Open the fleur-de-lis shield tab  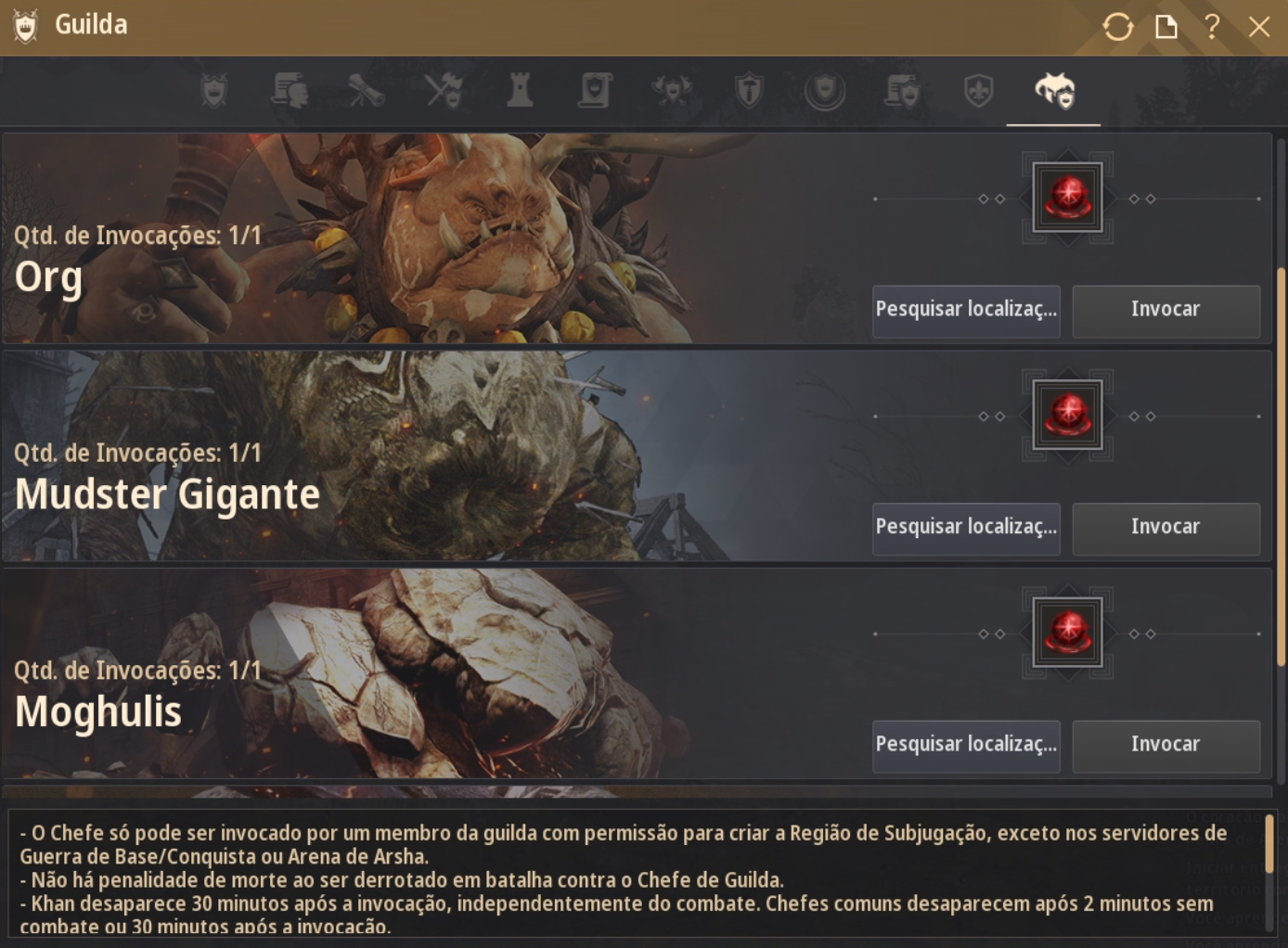pyautogui.click(x=978, y=91)
